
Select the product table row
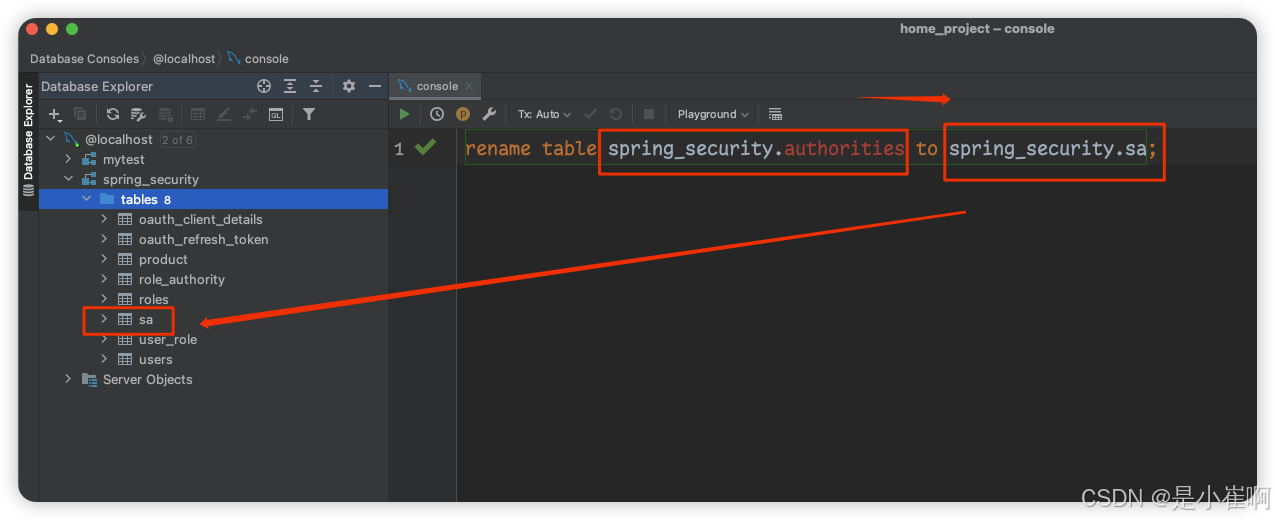click(213, 259)
